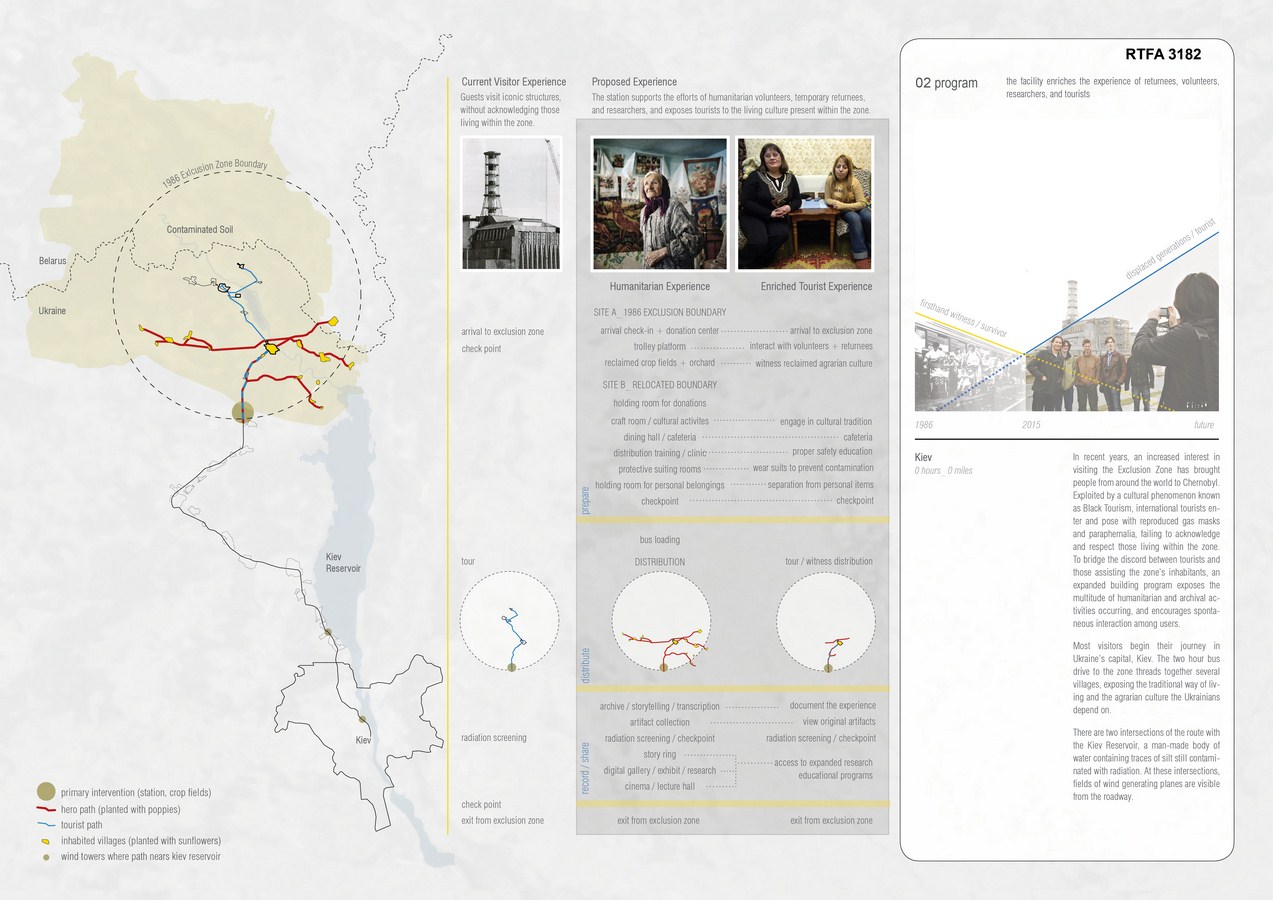
Task: Click the wind tower marker below Kiev Reservoir
Action: click(x=327, y=632)
